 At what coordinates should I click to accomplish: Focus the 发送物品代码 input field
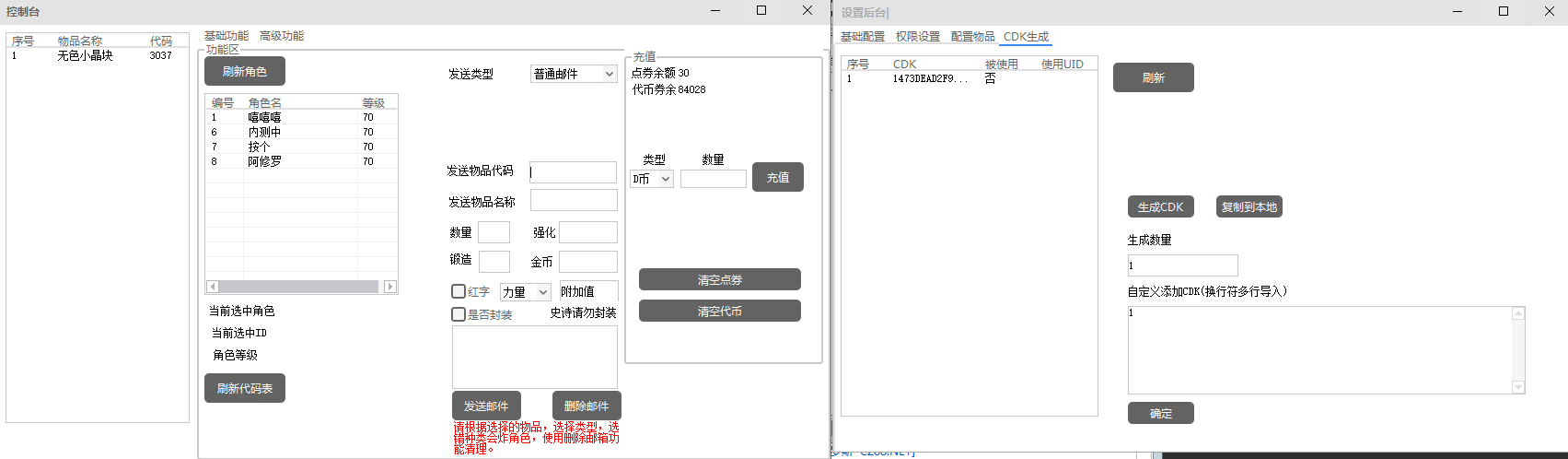point(573,172)
